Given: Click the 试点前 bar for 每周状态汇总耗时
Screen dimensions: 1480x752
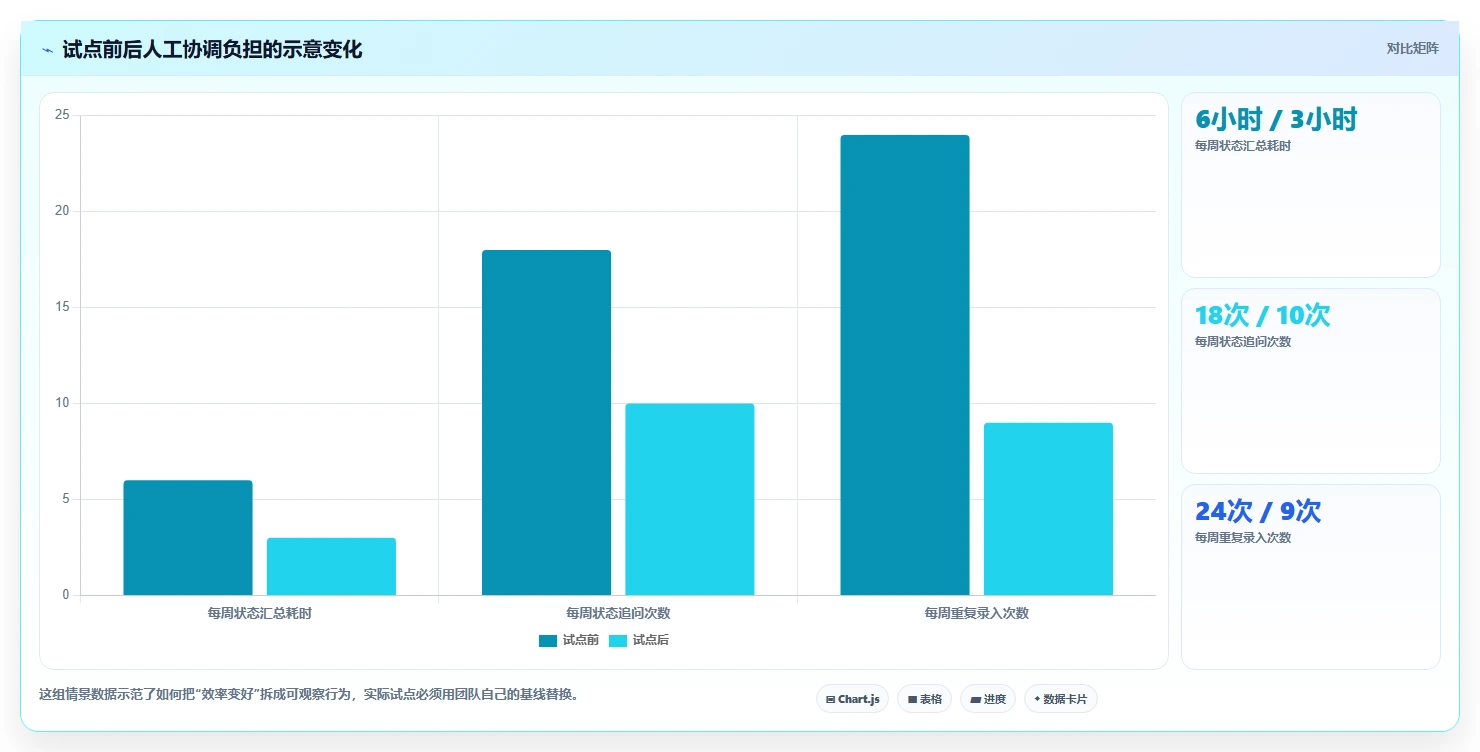Looking at the screenshot, I should pos(188,538).
